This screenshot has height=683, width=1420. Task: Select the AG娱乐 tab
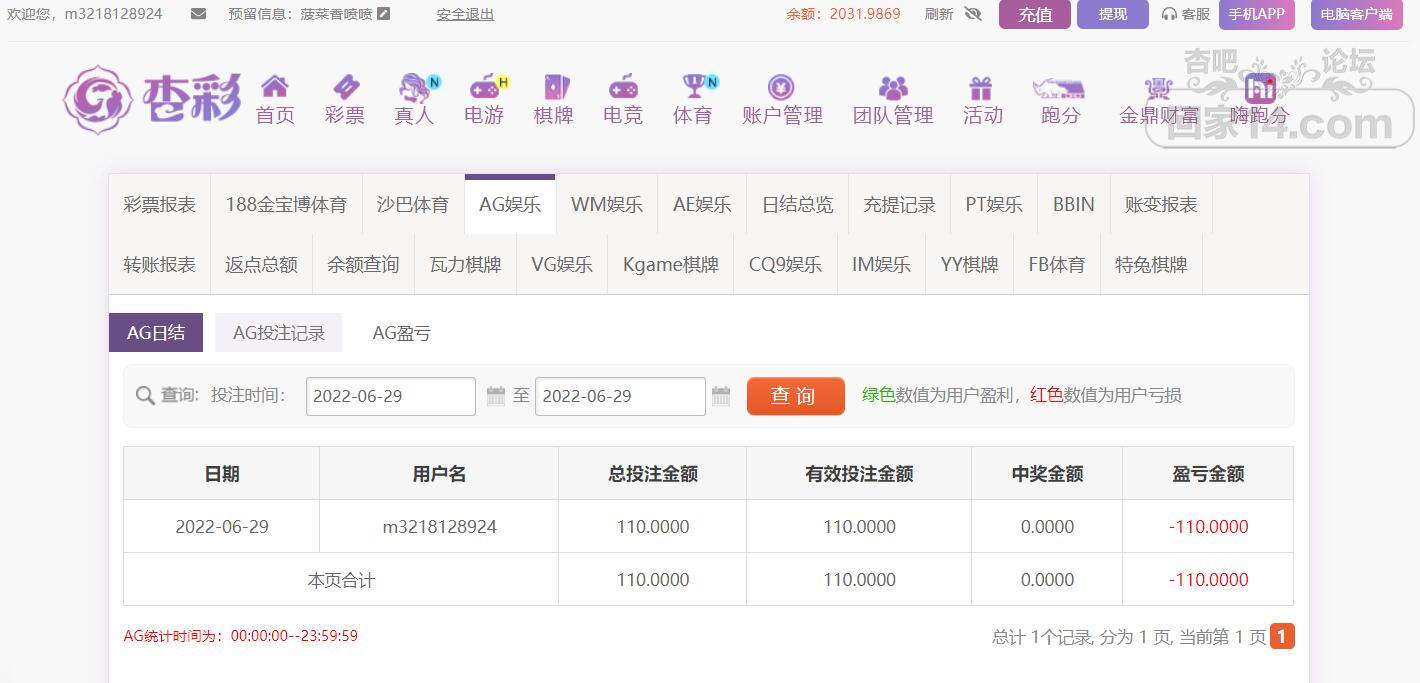(x=510, y=205)
